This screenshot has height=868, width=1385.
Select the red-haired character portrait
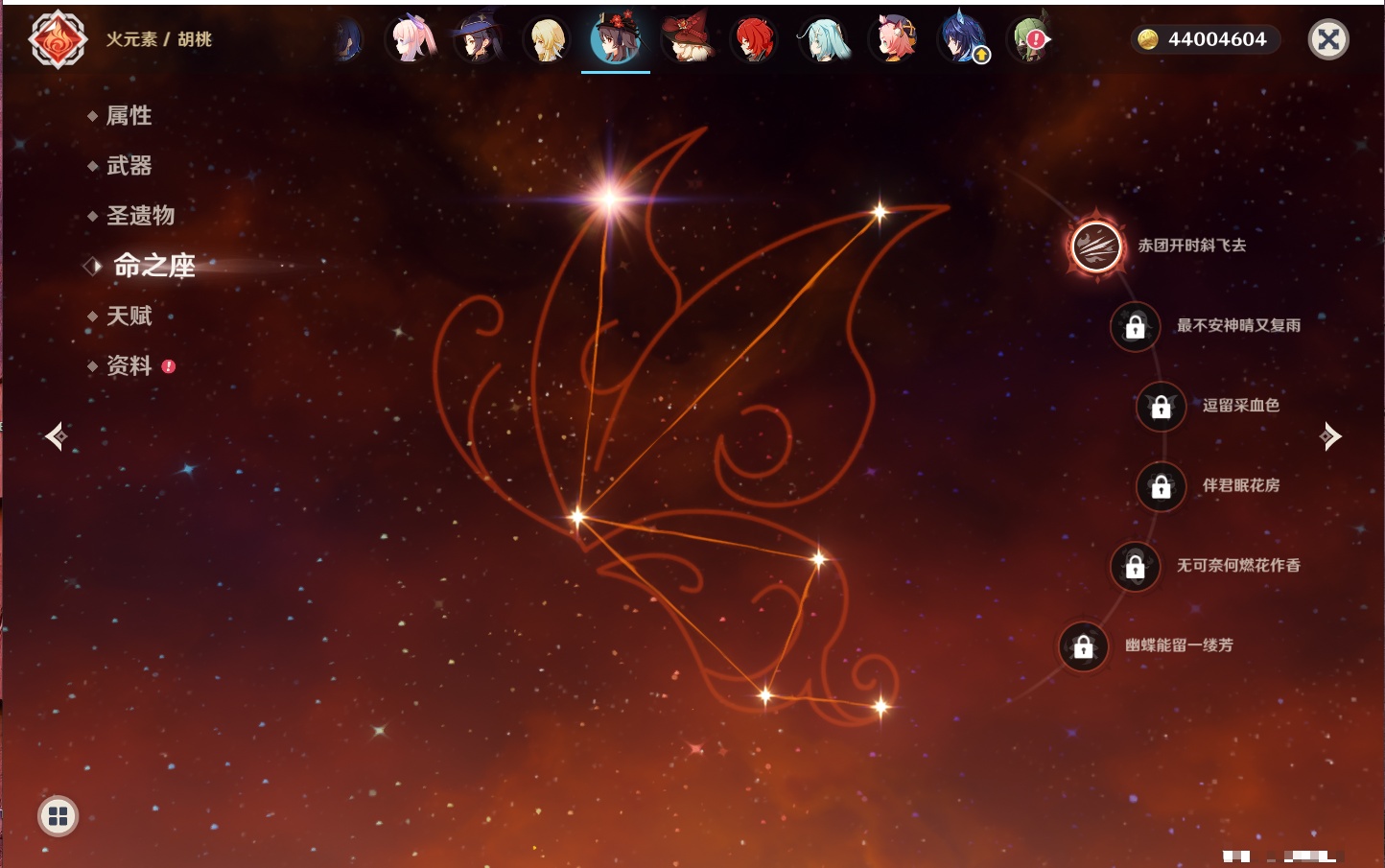[x=755, y=39]
